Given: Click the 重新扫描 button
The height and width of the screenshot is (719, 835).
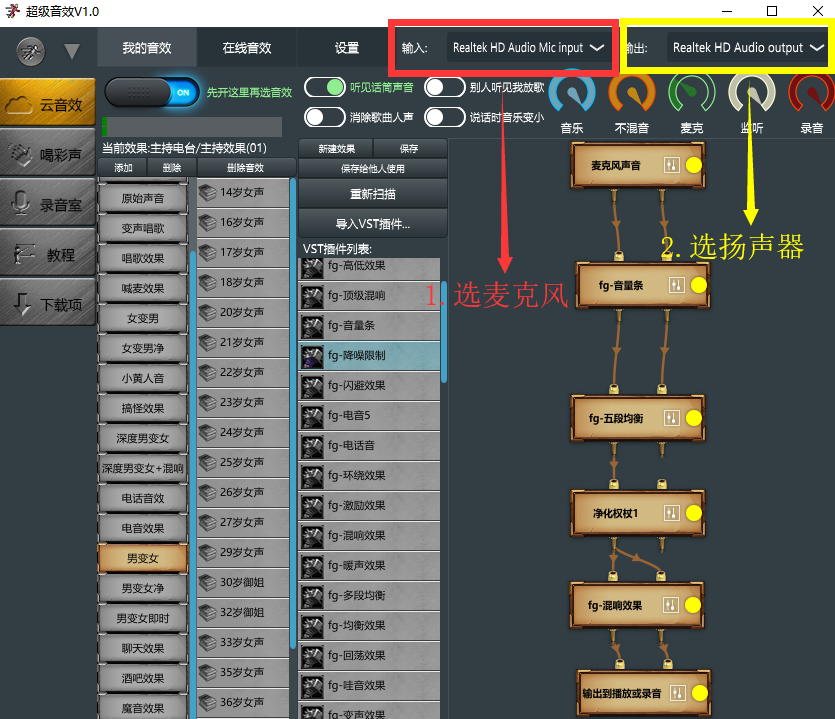Looking at the screenshot, I should [373, 194].
